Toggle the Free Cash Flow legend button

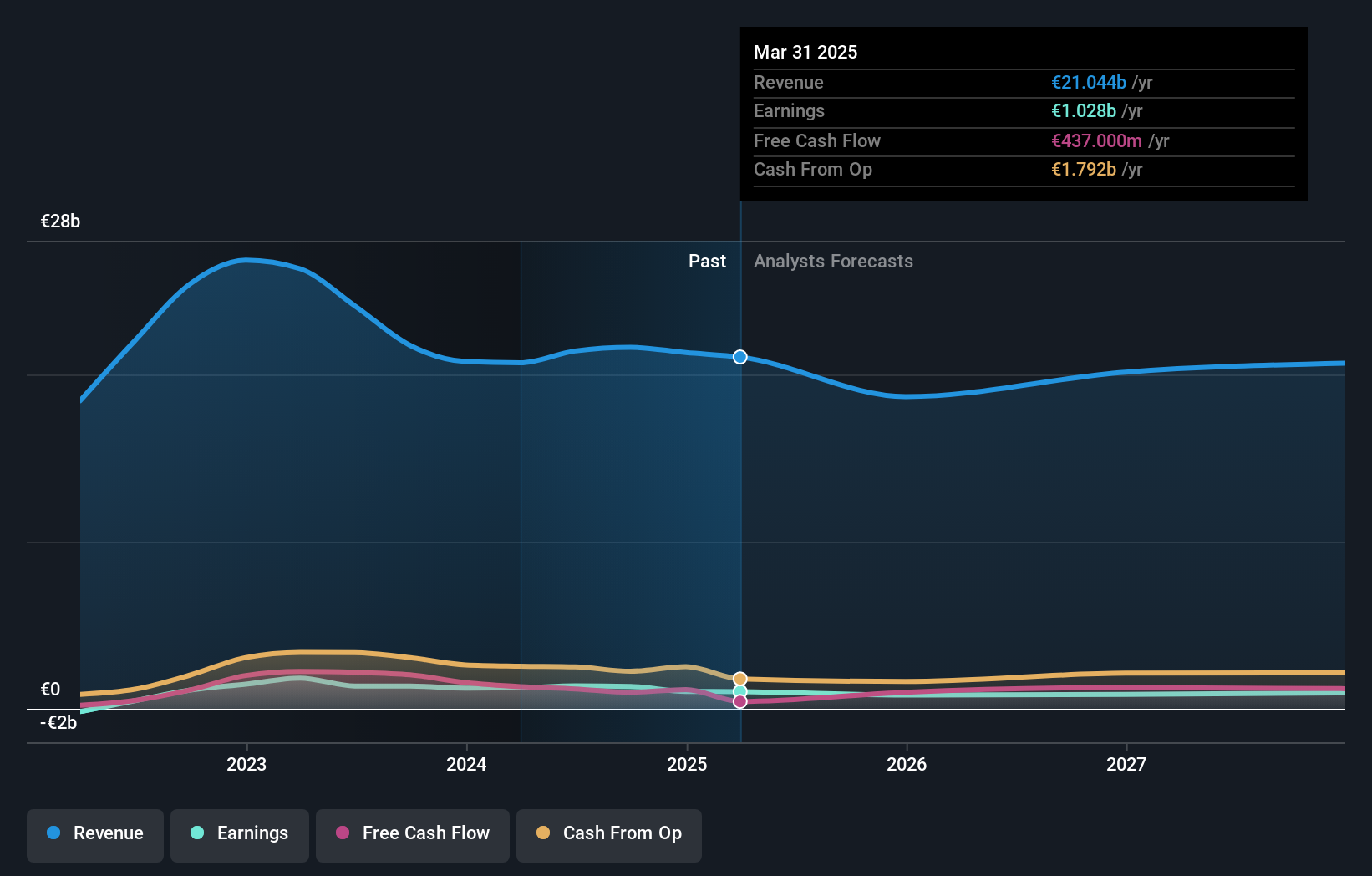coord(413,834)
